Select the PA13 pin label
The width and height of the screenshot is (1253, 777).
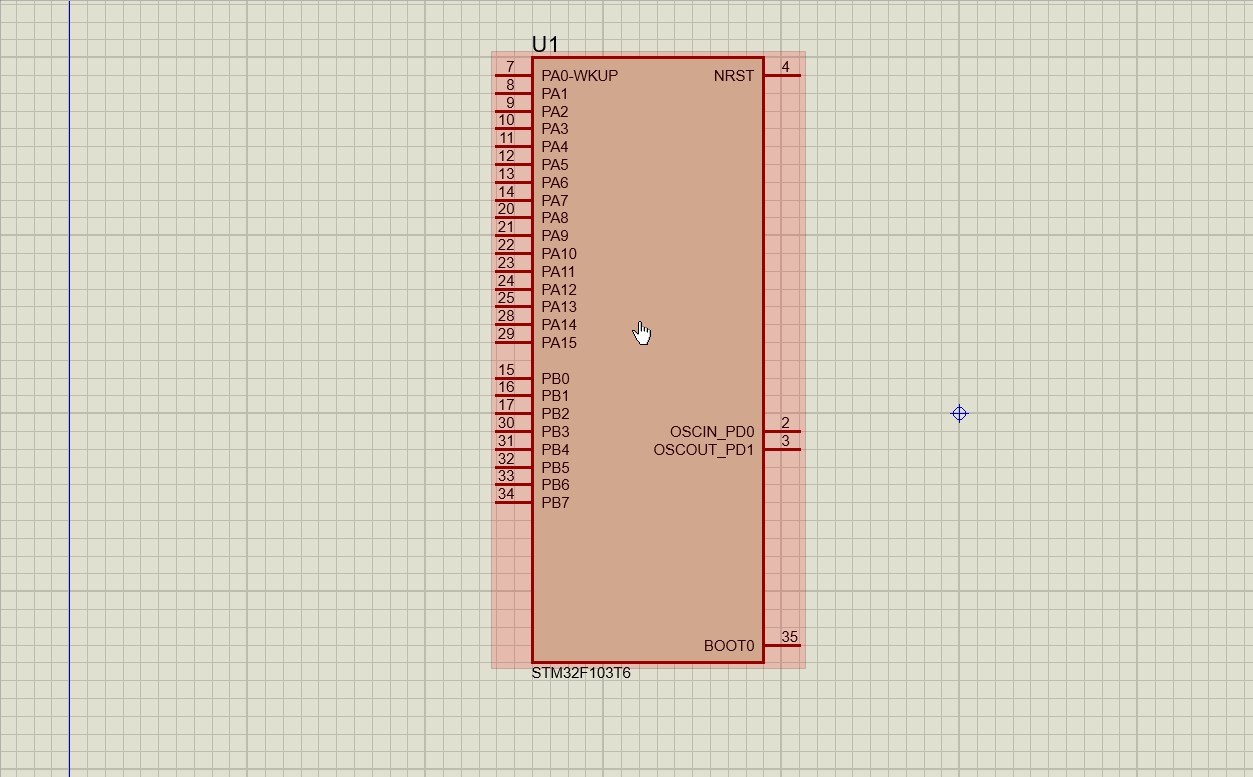[x=559, y=307]
